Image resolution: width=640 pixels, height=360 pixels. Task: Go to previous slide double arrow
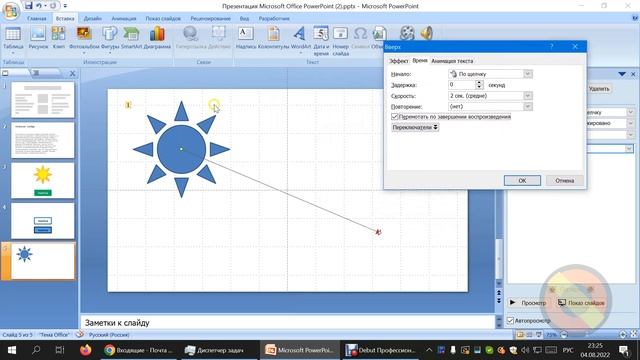[499, 293]
